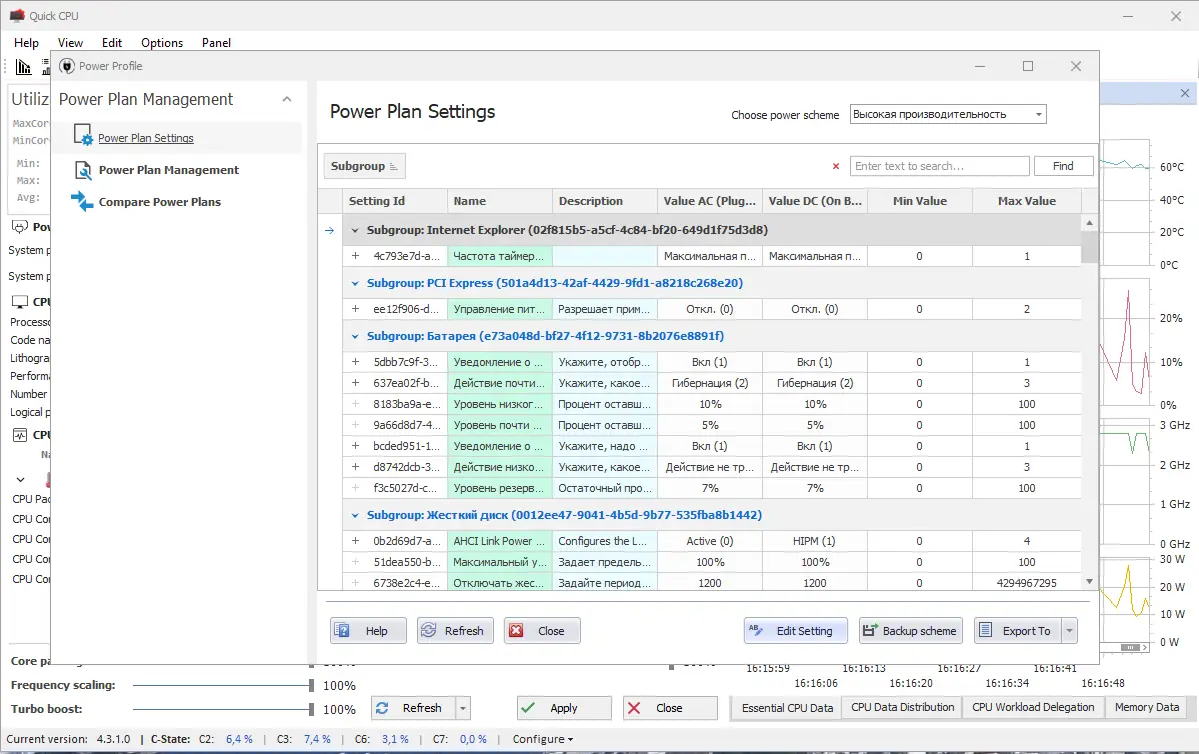Open the View menu

pos(70,43)
